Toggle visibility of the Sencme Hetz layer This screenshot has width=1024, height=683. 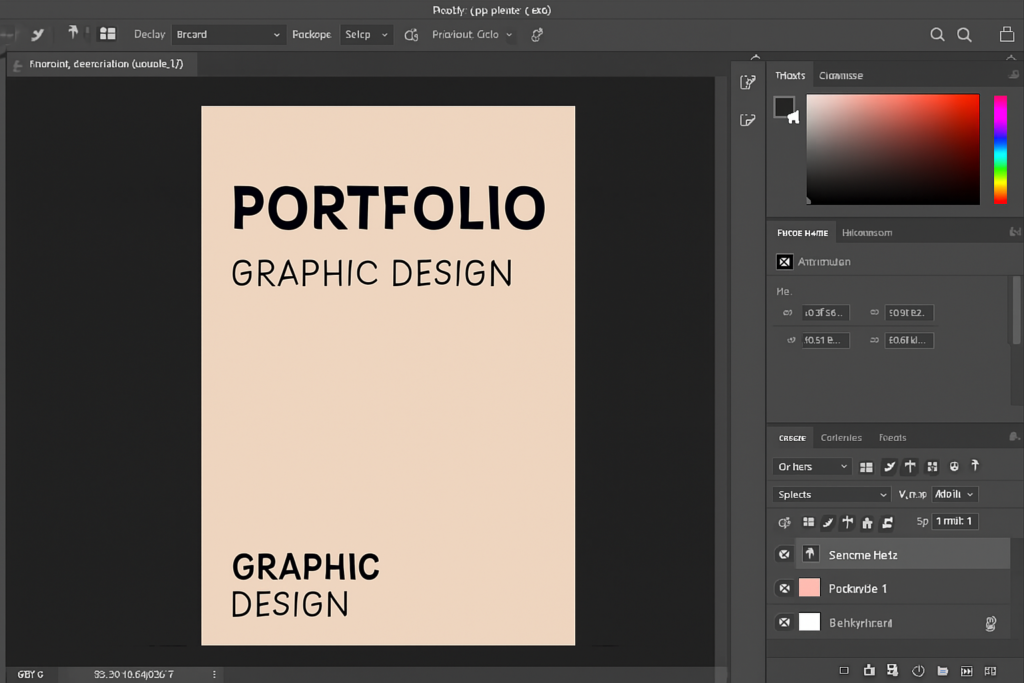(784, 553)
